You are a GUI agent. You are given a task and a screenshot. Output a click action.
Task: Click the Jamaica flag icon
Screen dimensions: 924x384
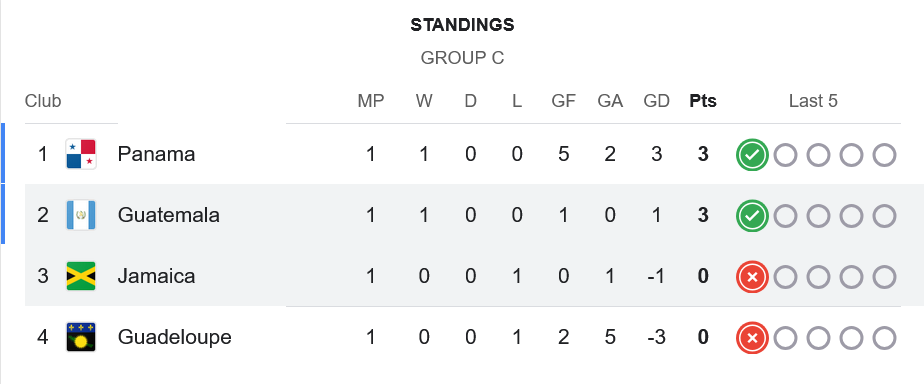[81, 276]
